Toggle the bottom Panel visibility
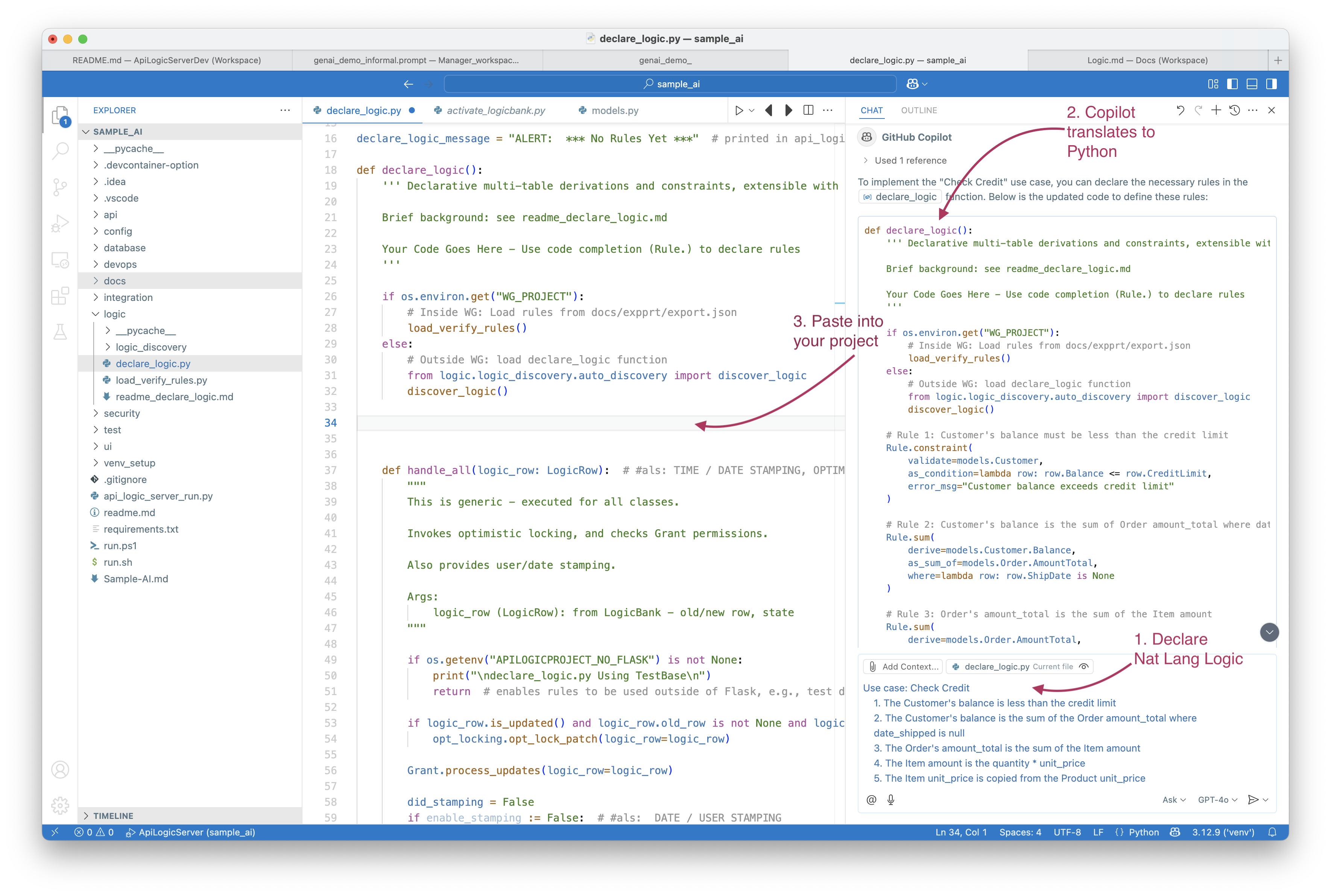This screenshot has width=1331, height=896. 1252,84
